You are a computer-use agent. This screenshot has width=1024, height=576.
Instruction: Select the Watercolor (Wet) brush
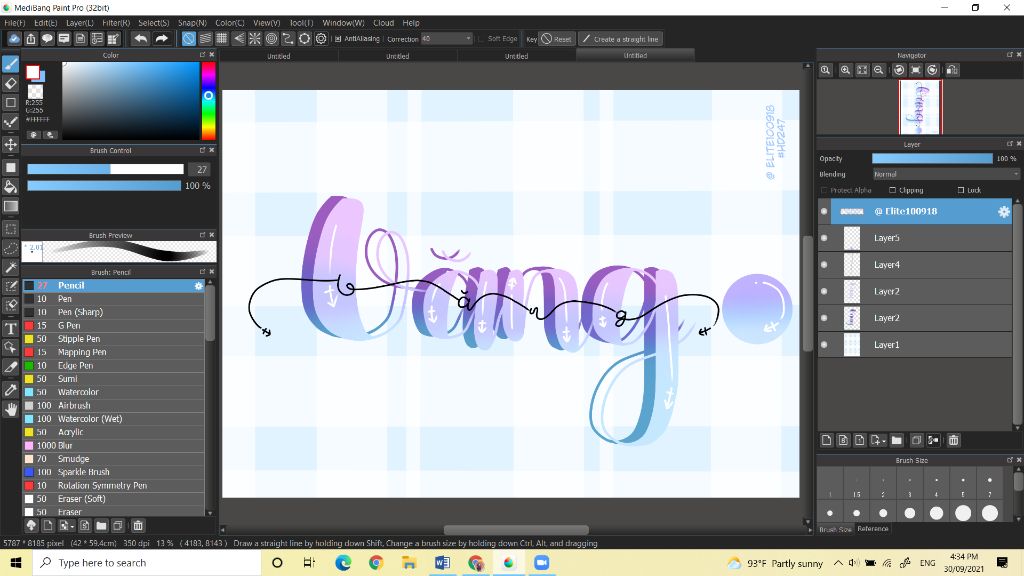pos(114,419)
